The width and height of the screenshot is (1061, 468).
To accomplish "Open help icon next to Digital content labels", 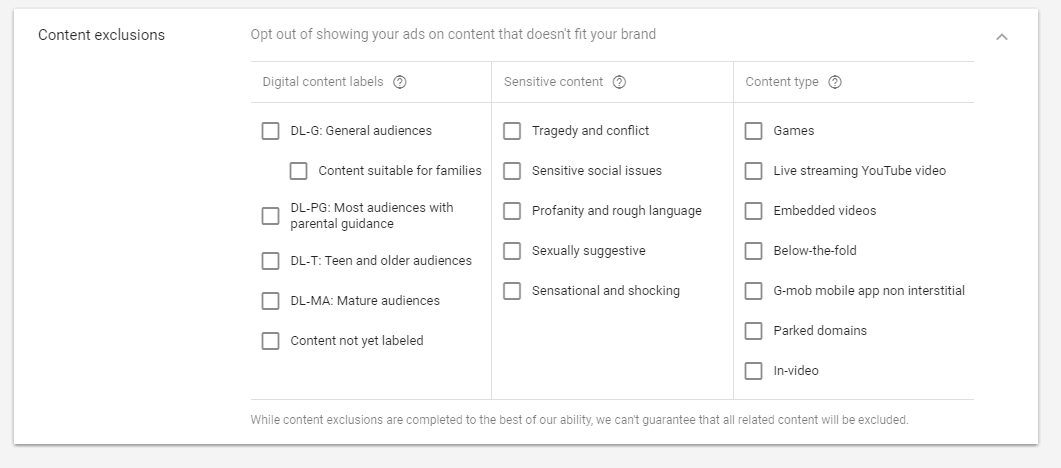I will click(400, 82).
